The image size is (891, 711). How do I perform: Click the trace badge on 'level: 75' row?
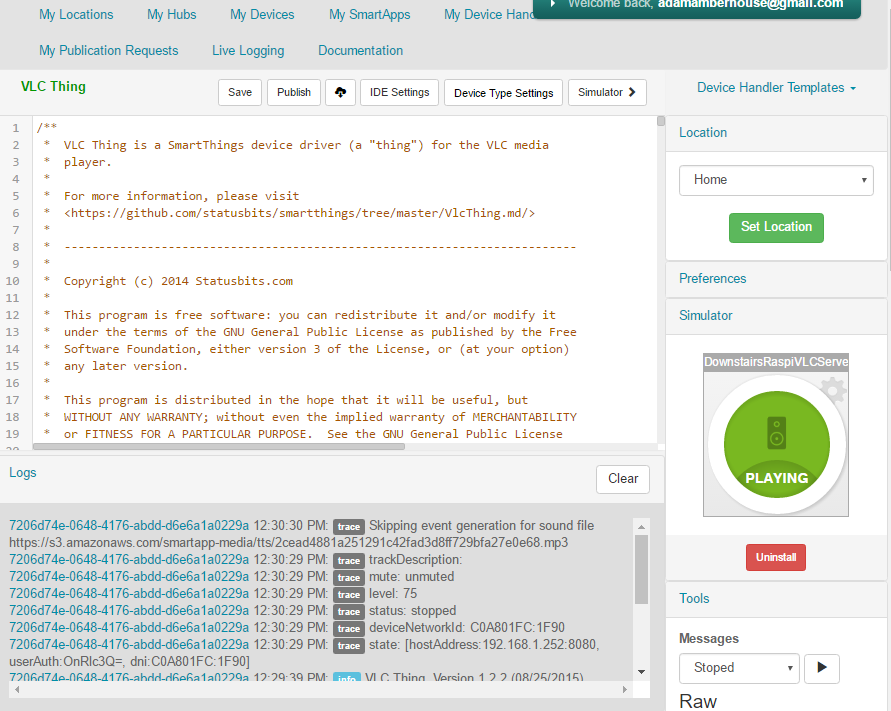point(348,594)
